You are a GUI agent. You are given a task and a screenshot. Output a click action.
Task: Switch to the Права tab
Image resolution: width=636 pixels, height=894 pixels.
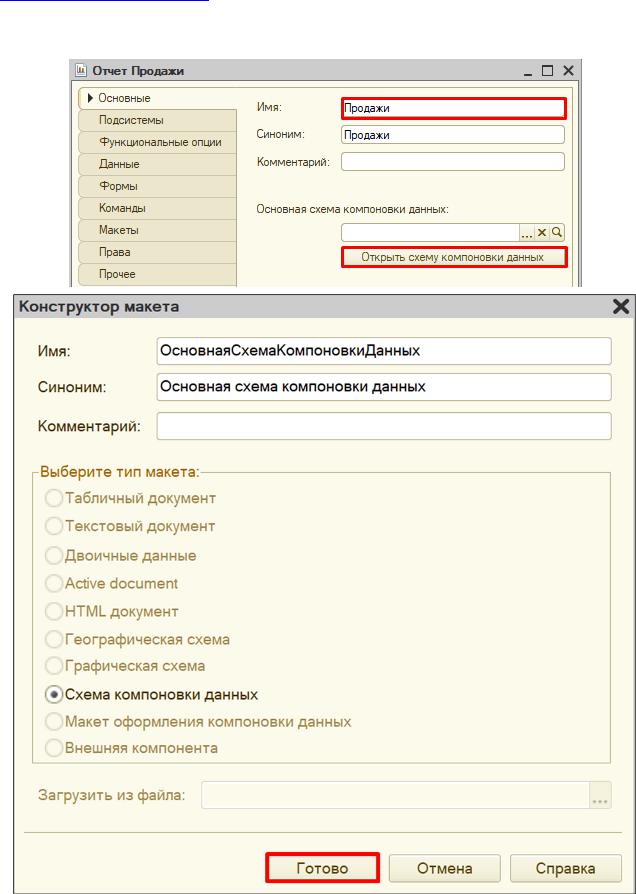tap(157, 252)
